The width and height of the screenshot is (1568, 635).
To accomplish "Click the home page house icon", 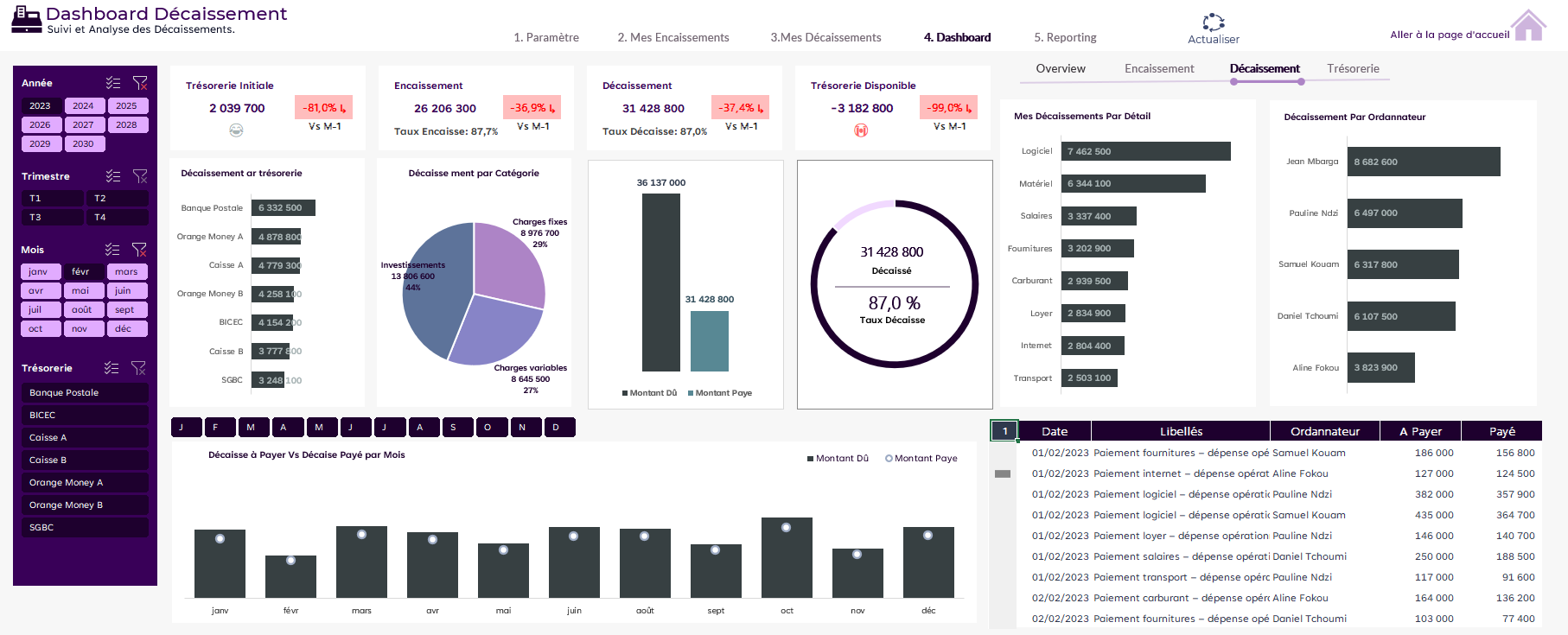I will pos(1528,25).
